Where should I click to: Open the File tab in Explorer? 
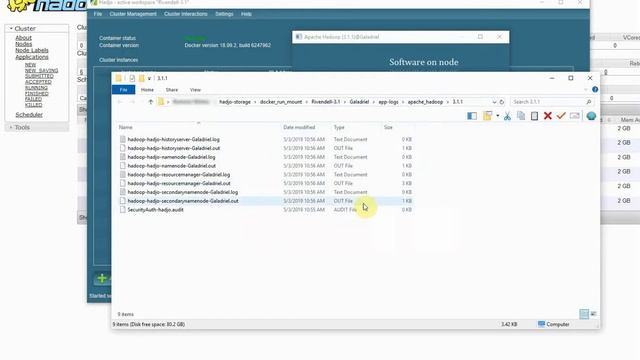pyautogui.click(x=123, y=90)
